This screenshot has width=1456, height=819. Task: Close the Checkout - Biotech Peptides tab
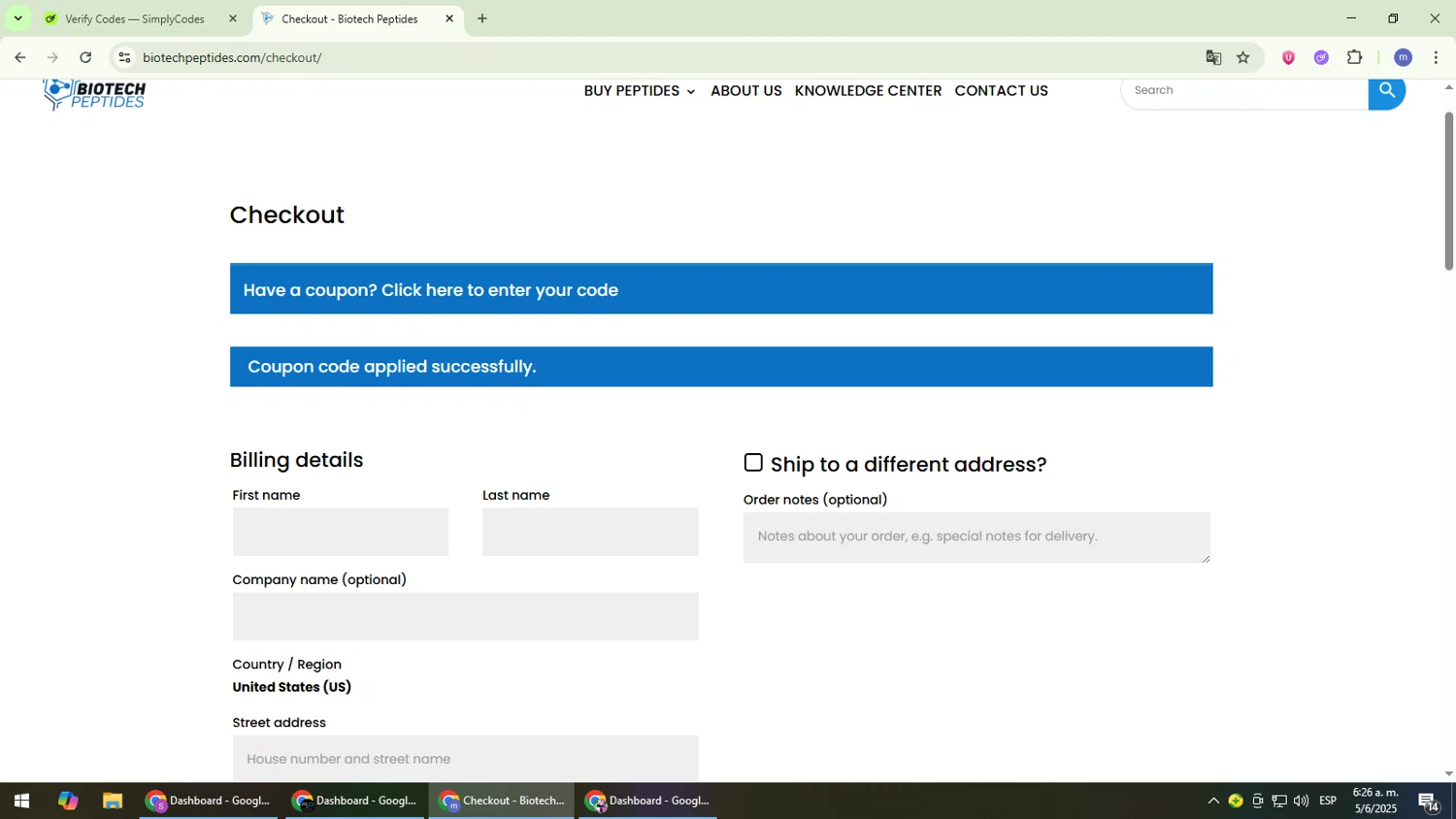click(x=449, y=18)
